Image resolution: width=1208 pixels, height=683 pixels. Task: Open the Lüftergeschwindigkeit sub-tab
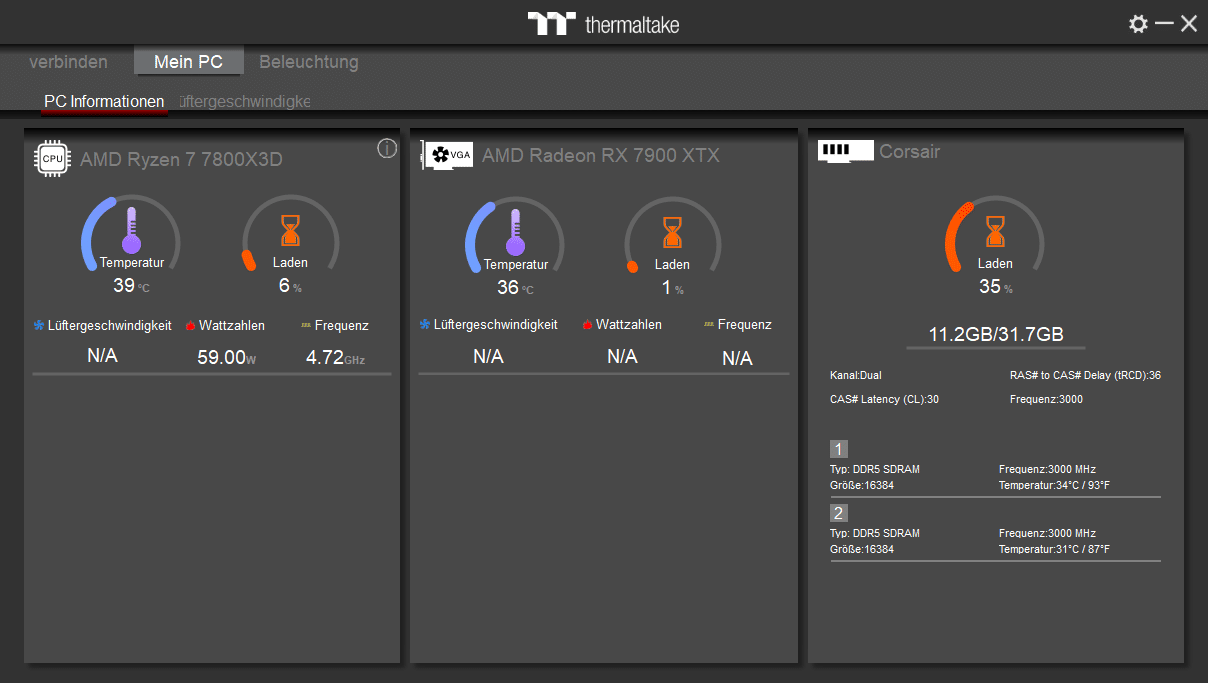click(245, 102)
